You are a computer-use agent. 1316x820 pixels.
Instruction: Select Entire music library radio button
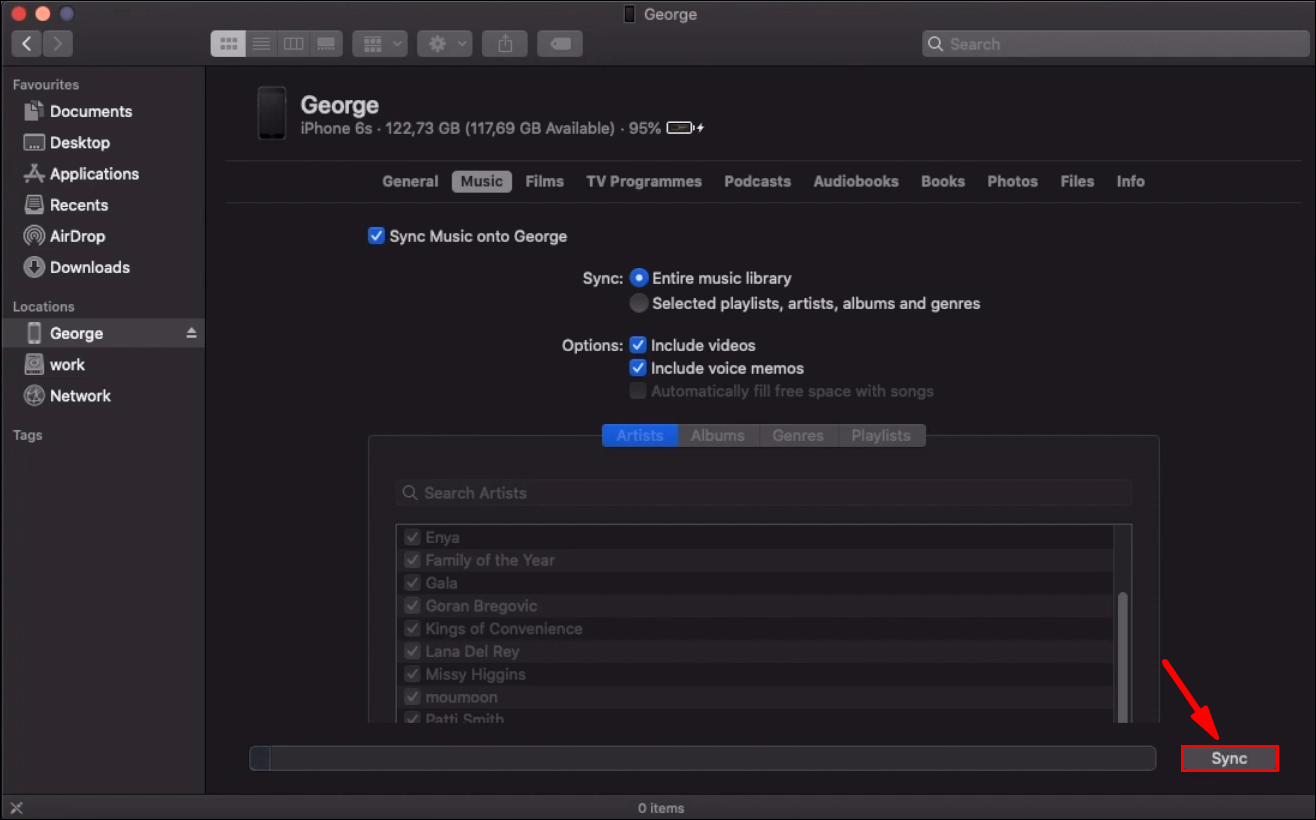pyautogui.click(x=639, y=278)
